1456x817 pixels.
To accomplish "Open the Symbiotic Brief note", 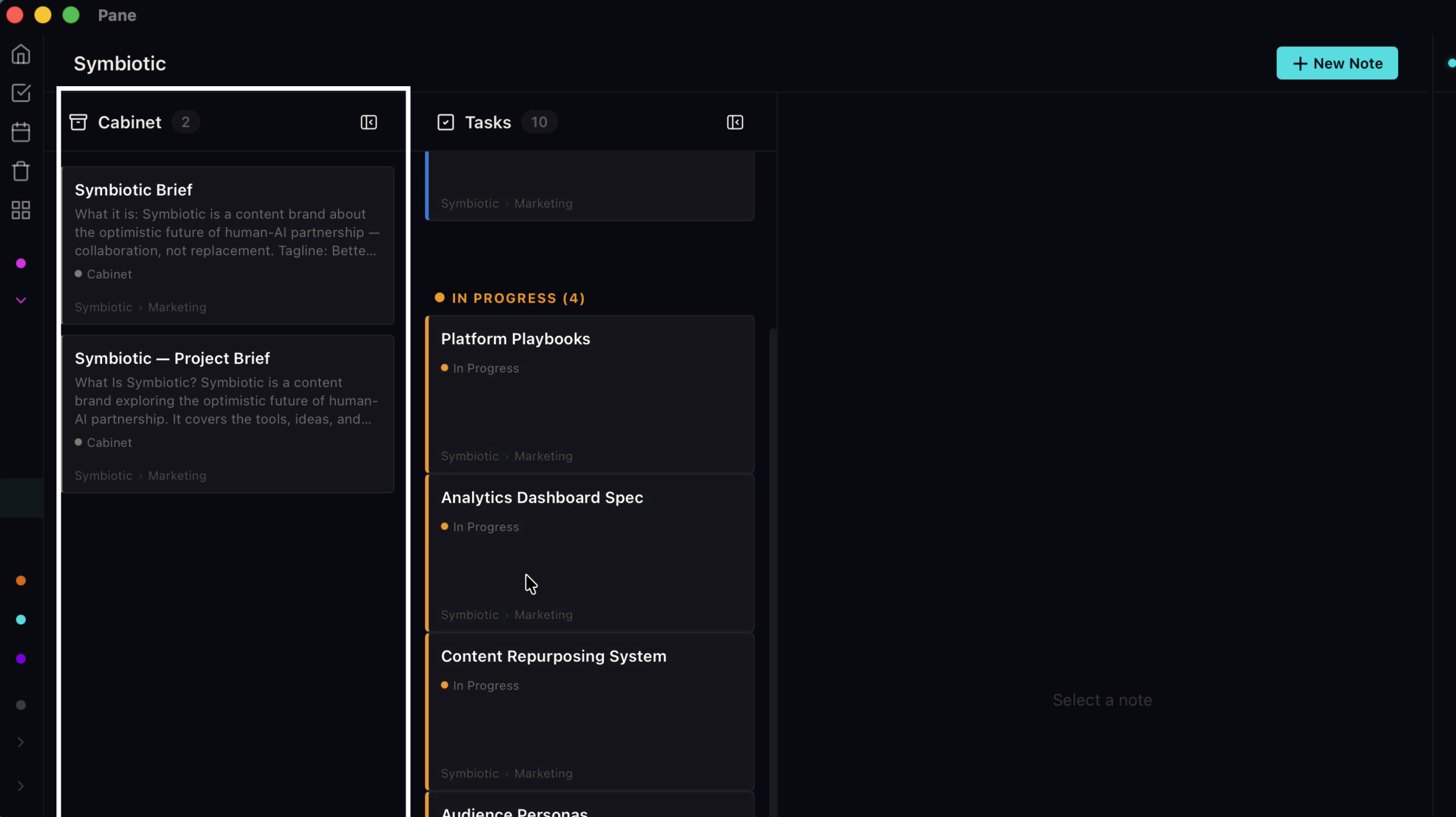I will pos(228,245).
